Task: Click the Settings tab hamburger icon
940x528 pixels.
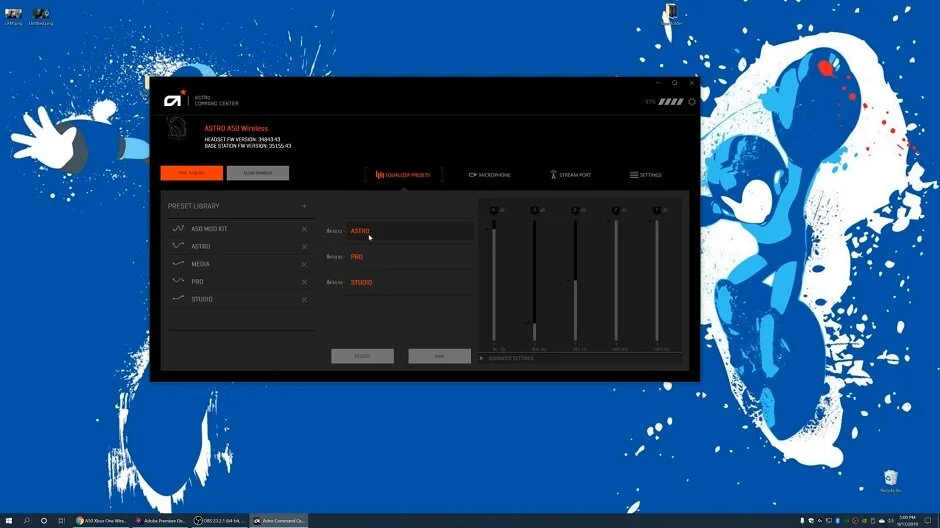Action: click(x=634, y=175)
